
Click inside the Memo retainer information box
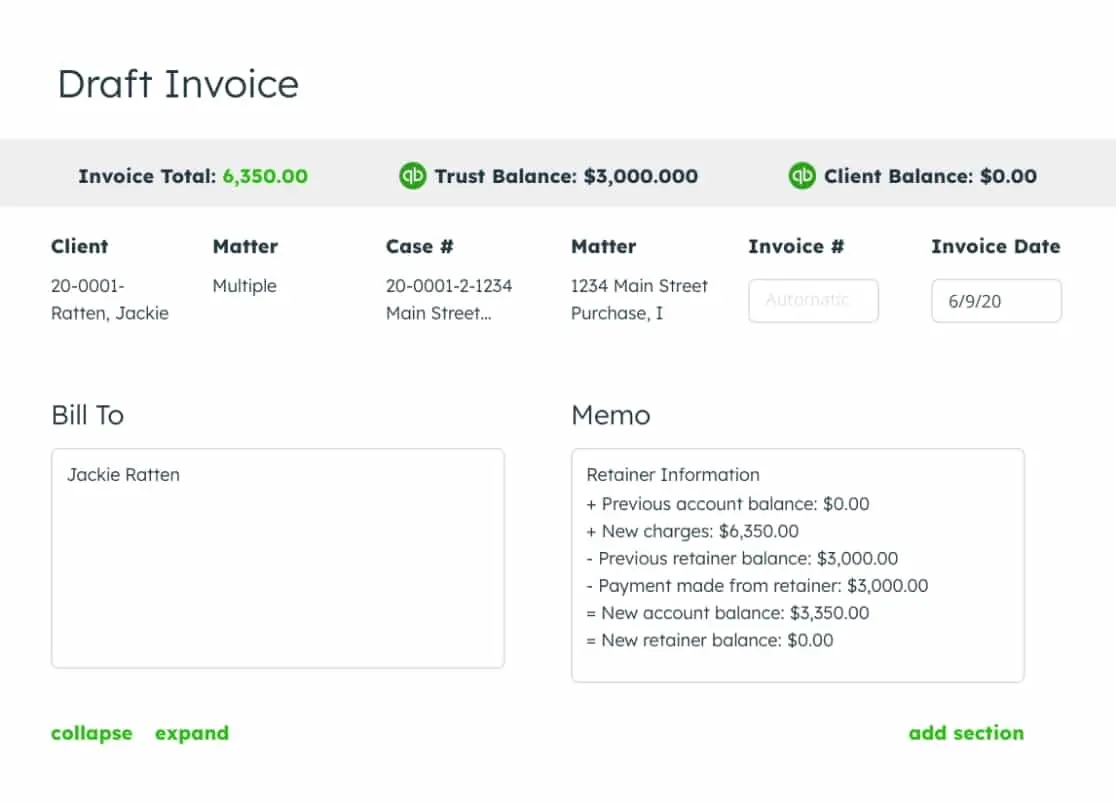coord(797,565)
